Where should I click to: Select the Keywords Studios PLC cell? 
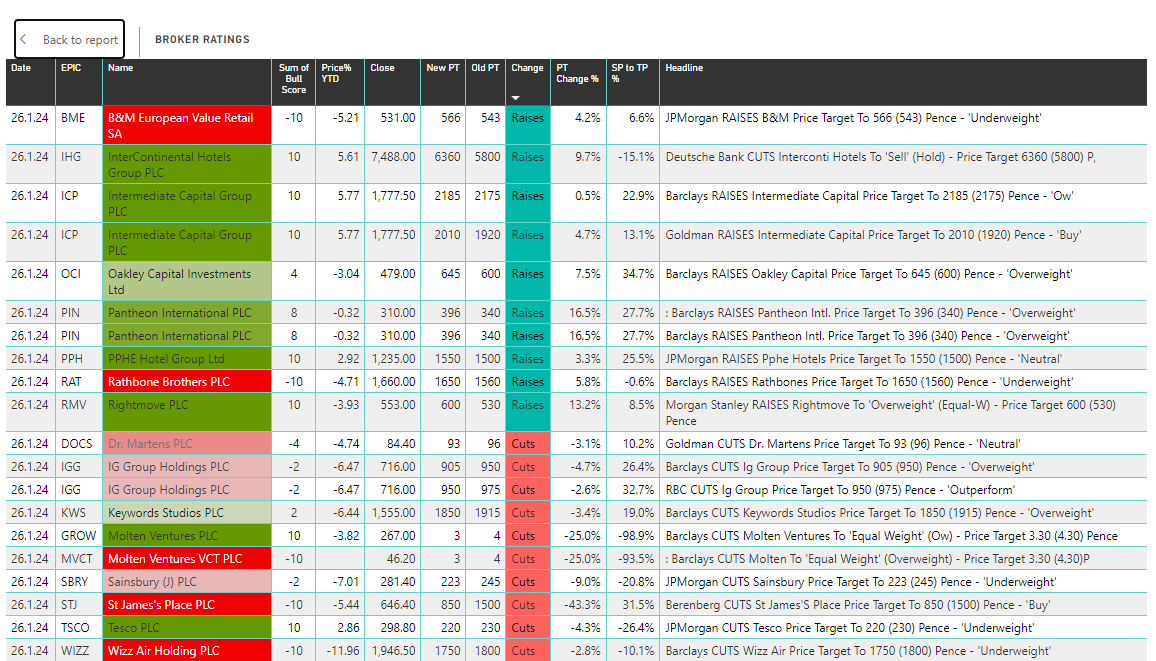187,513
